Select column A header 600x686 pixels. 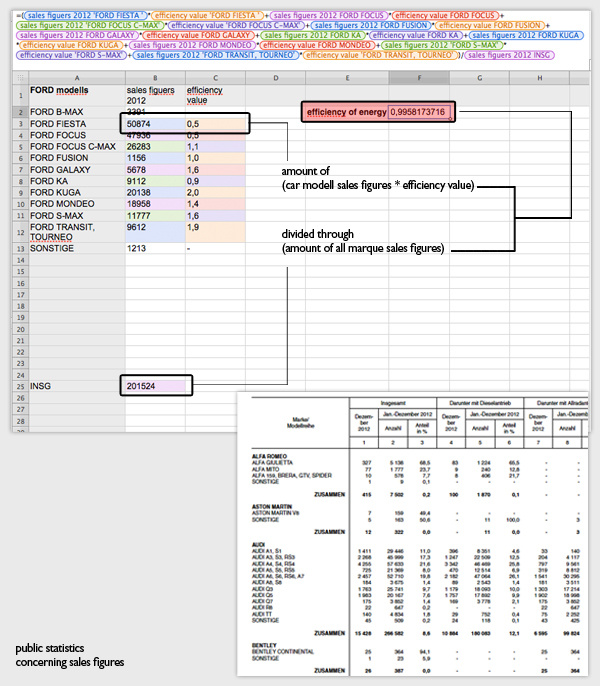(x=77, y=78)
